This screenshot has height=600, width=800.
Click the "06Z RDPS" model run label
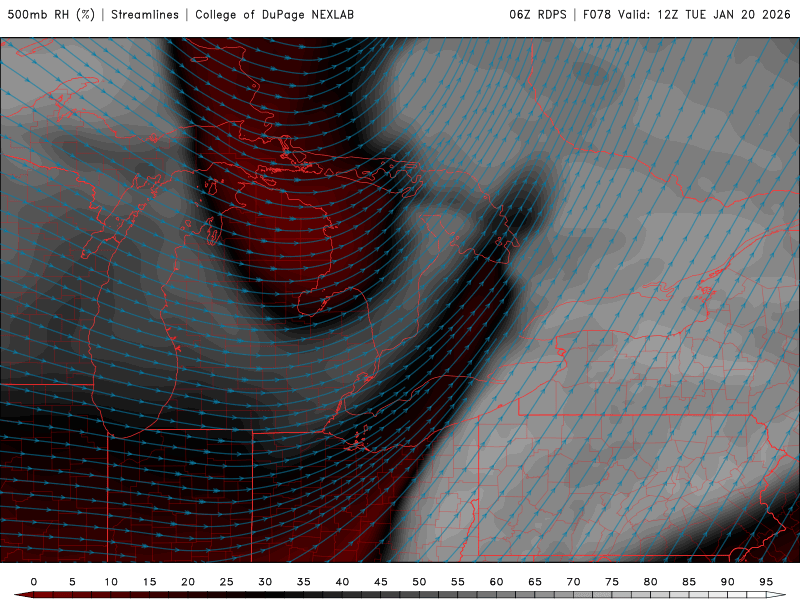(538, 15)
